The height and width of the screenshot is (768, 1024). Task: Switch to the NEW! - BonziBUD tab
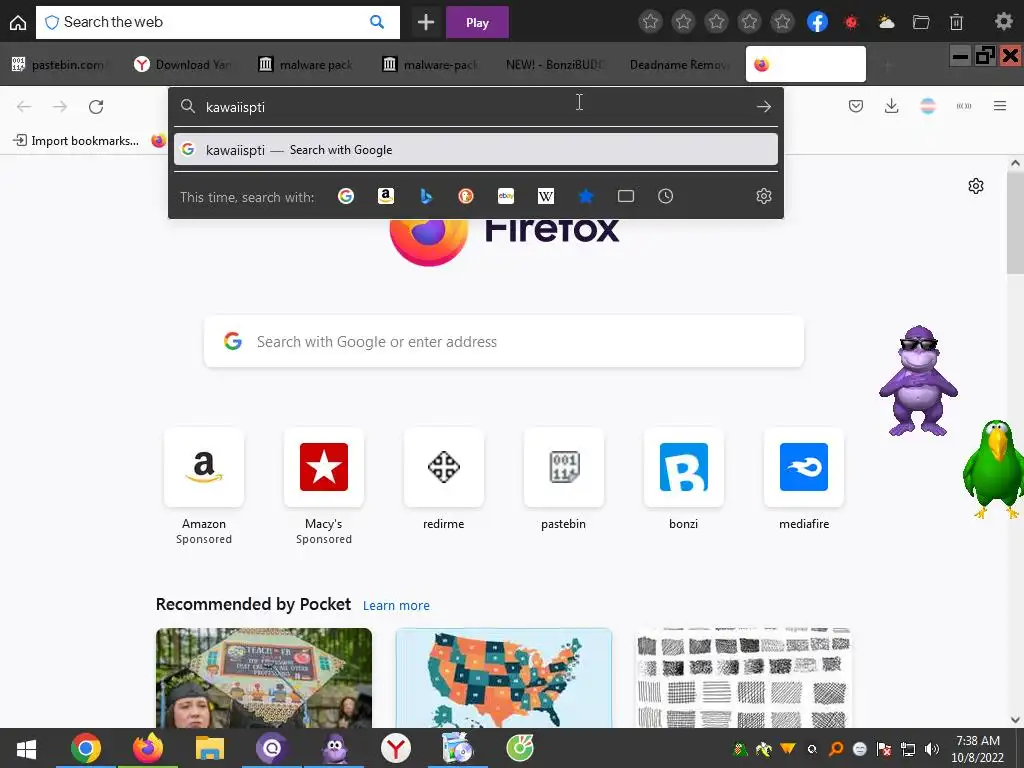(x=554, y=64)
